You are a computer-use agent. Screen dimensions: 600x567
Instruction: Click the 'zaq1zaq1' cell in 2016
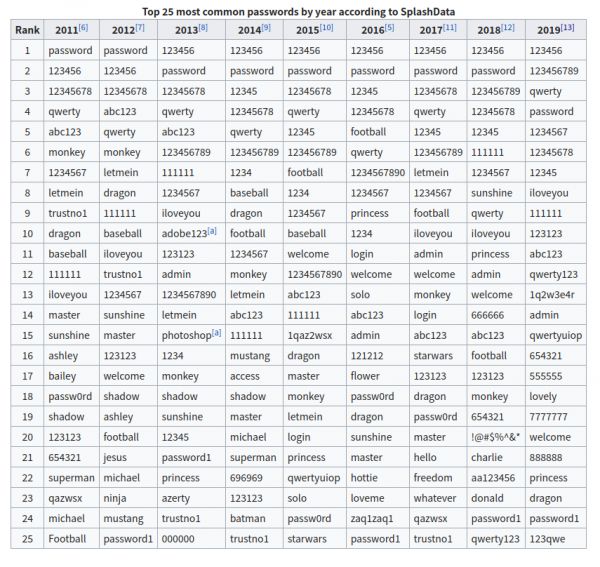(x=372, y=518)
